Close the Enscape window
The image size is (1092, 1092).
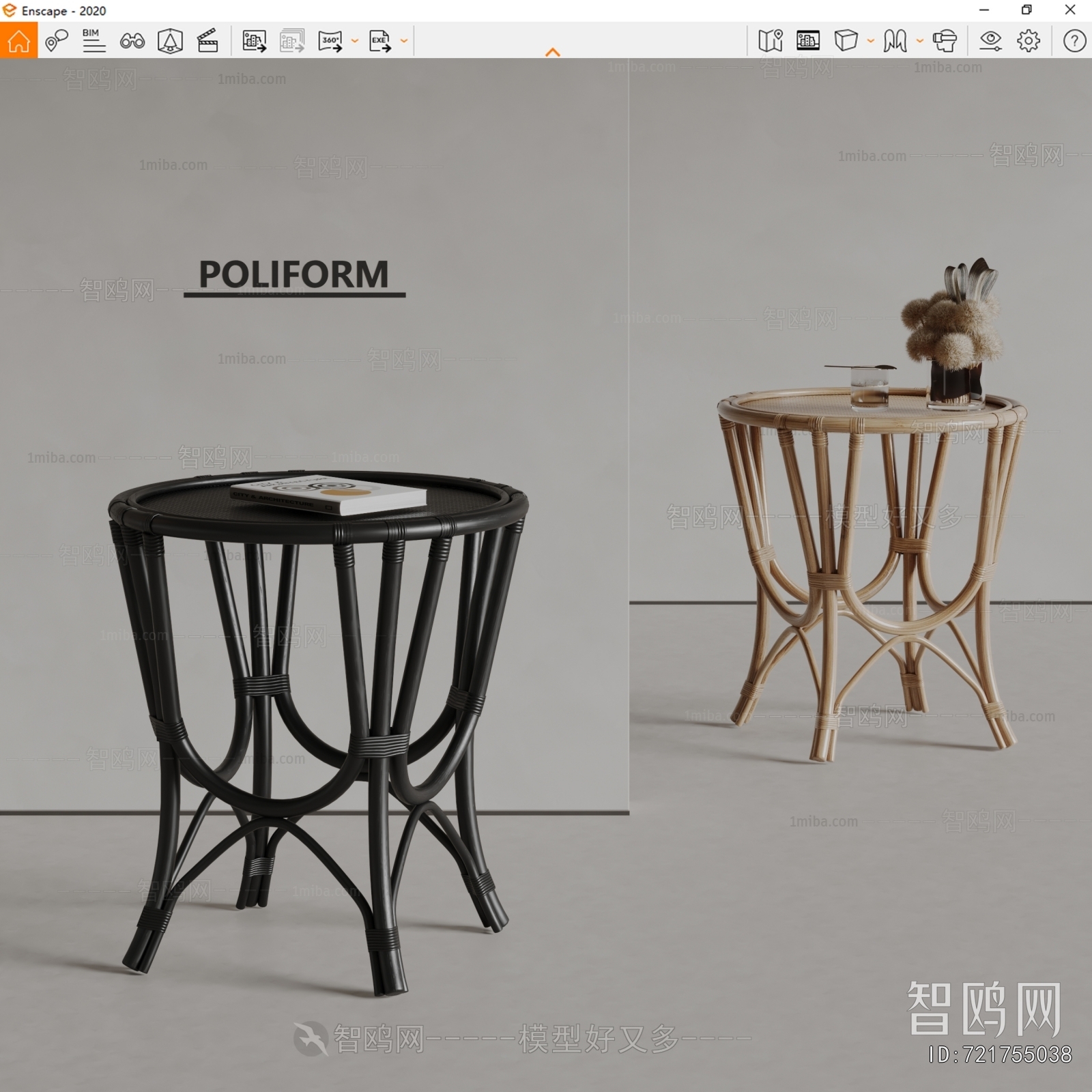(1070, 10)
